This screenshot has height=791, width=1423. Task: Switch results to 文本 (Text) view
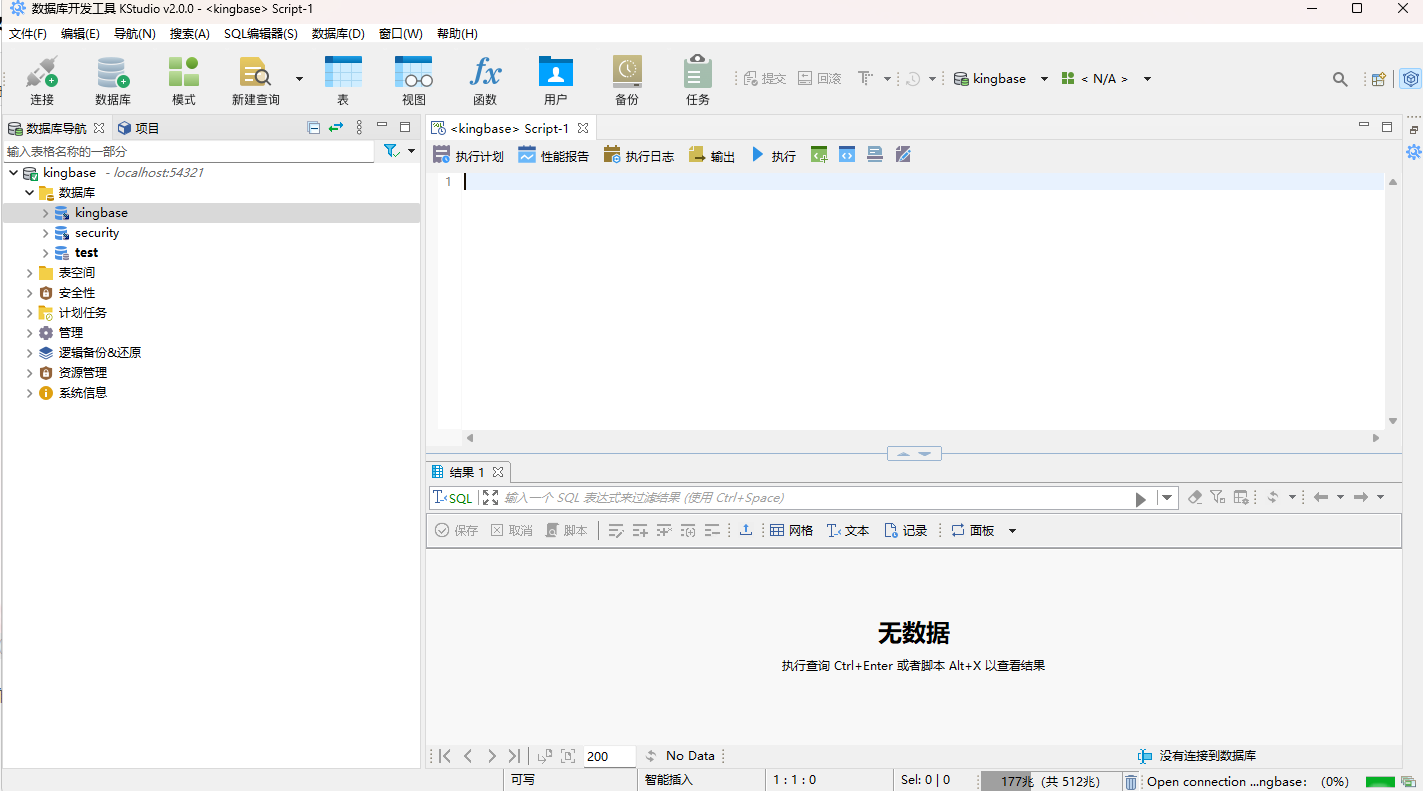[x=847, y=530]
